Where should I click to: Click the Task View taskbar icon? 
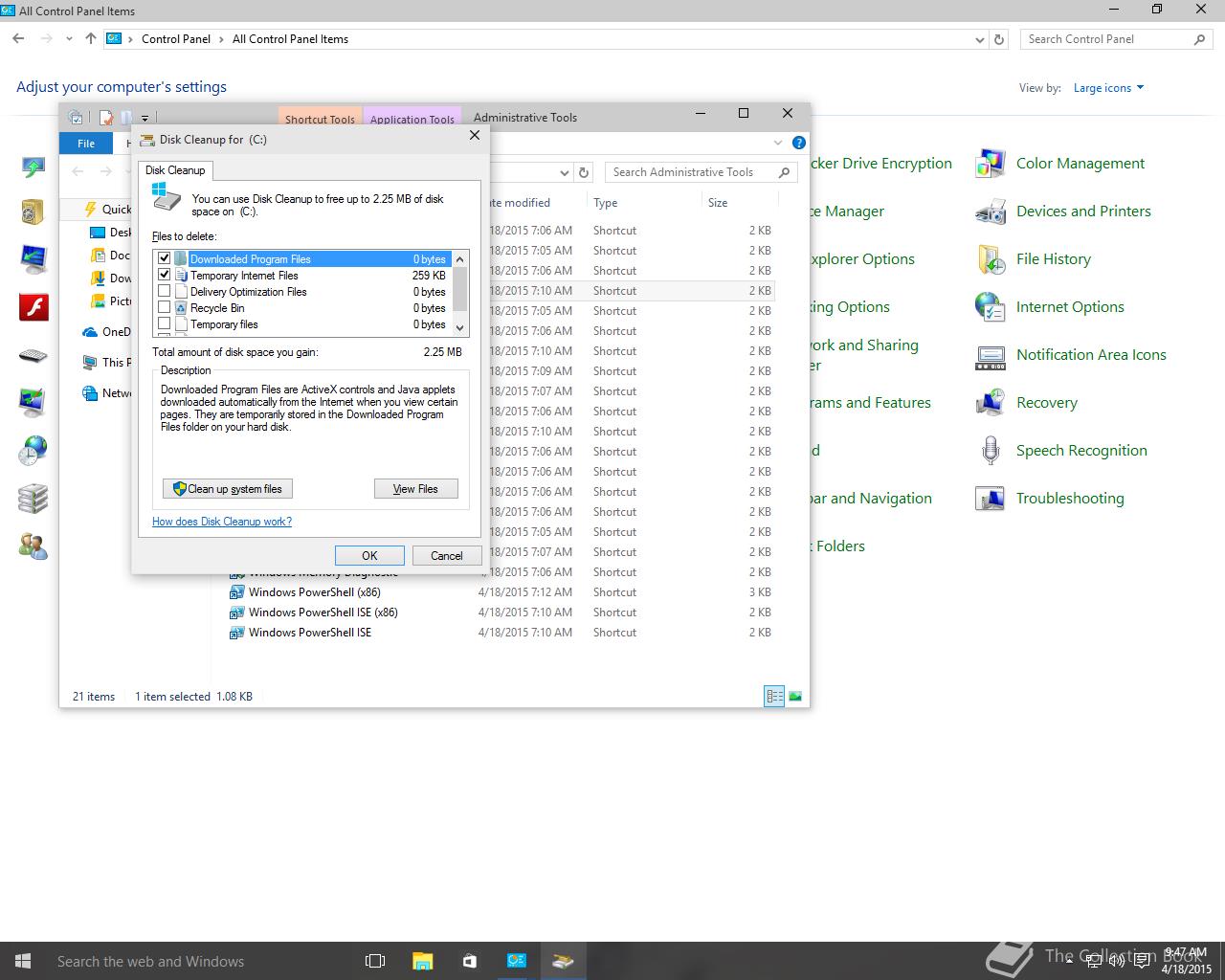[375, 961]
